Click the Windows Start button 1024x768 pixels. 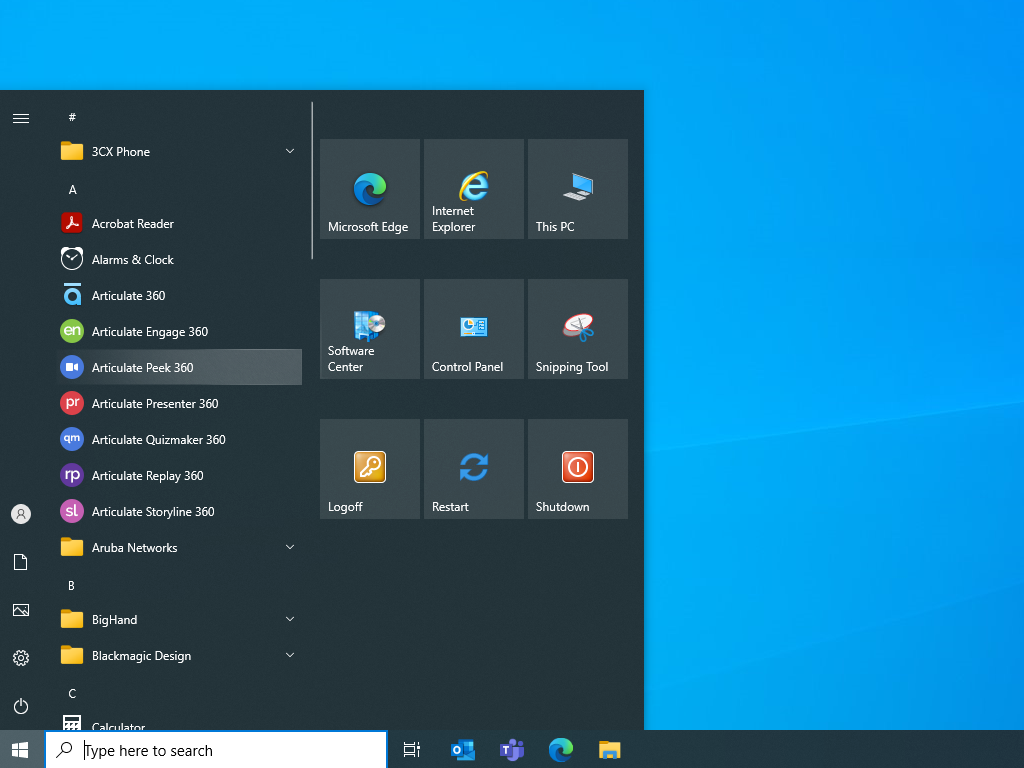click(x=21, y=750)
